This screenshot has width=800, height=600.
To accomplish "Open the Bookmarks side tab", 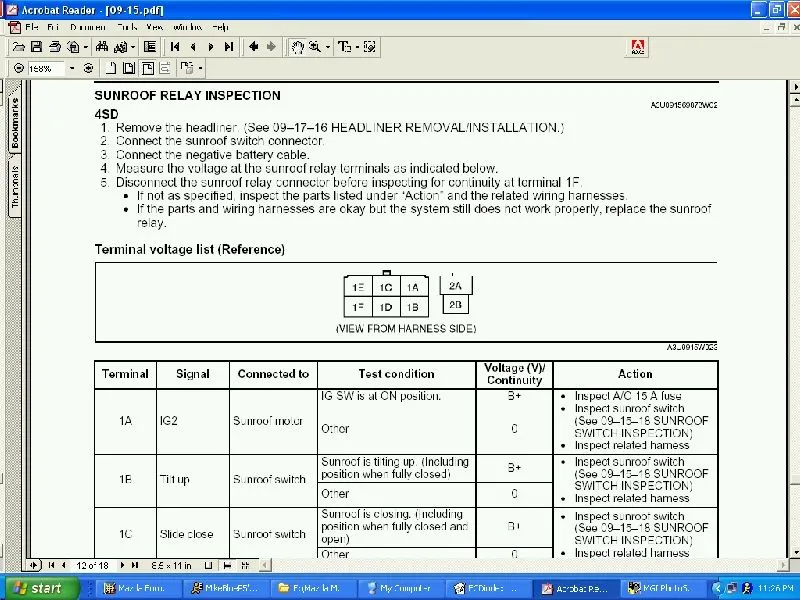I will point(15,123).
